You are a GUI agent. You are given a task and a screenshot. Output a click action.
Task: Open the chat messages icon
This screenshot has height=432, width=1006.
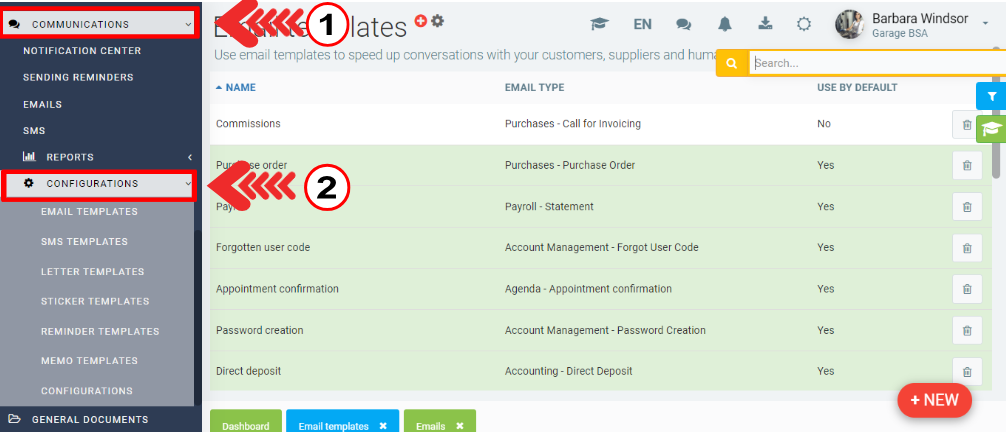[x=685, y=24]
